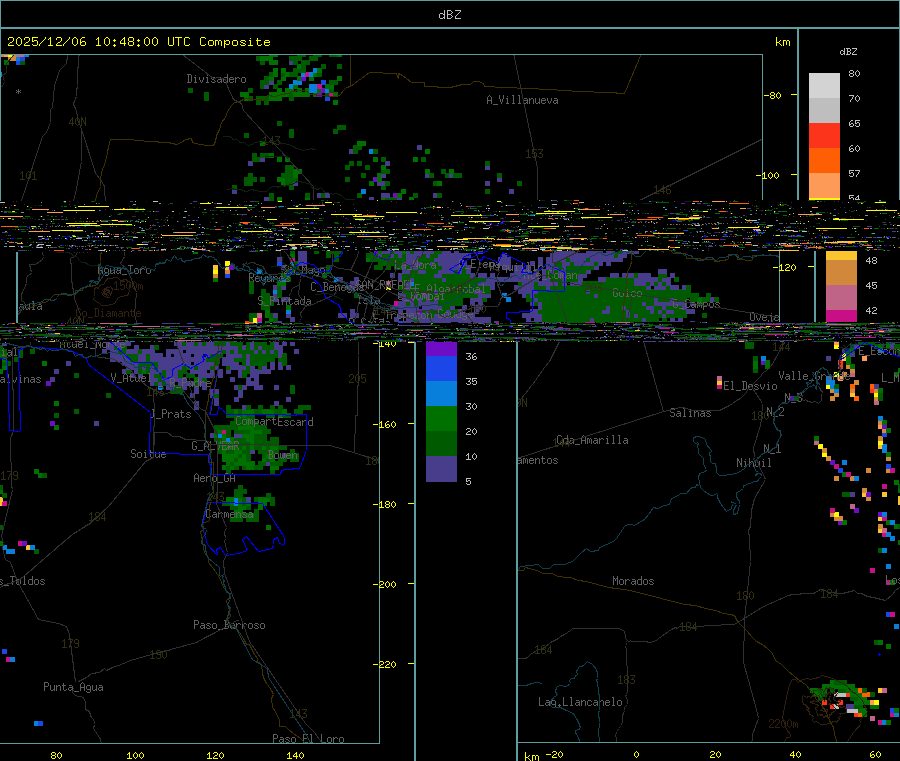Click the Paso_El_Loro label
Viewport: 900px width, 761px height.
point(308,738)
